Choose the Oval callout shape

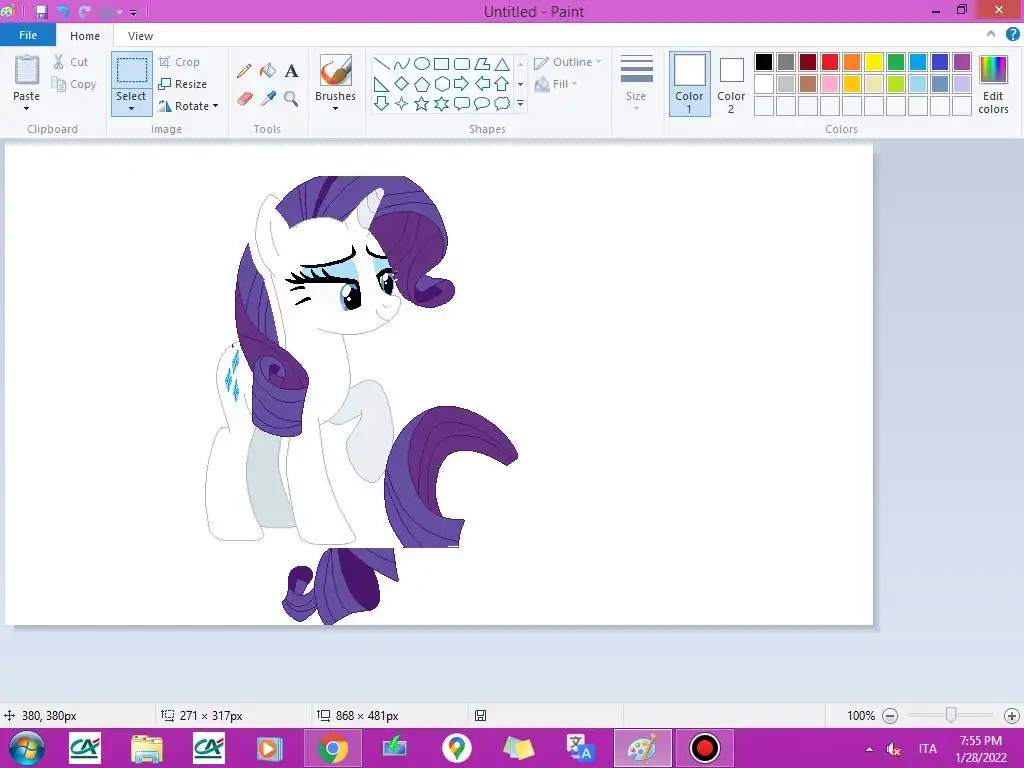(x=482, y=103)
